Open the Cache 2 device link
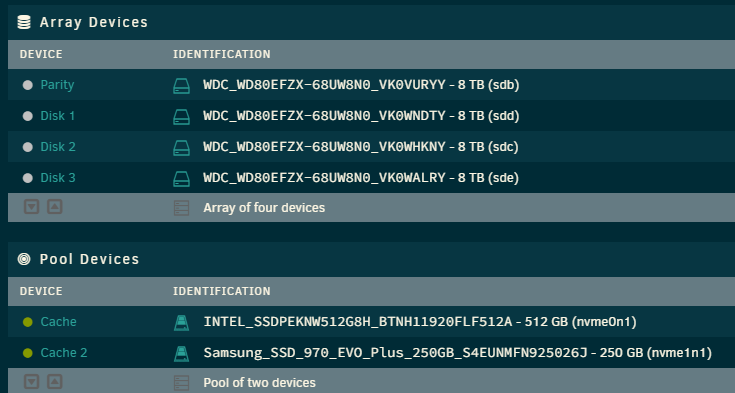Image resolution: width=735 pixels, height=393 pixels. tap(64, 353)
